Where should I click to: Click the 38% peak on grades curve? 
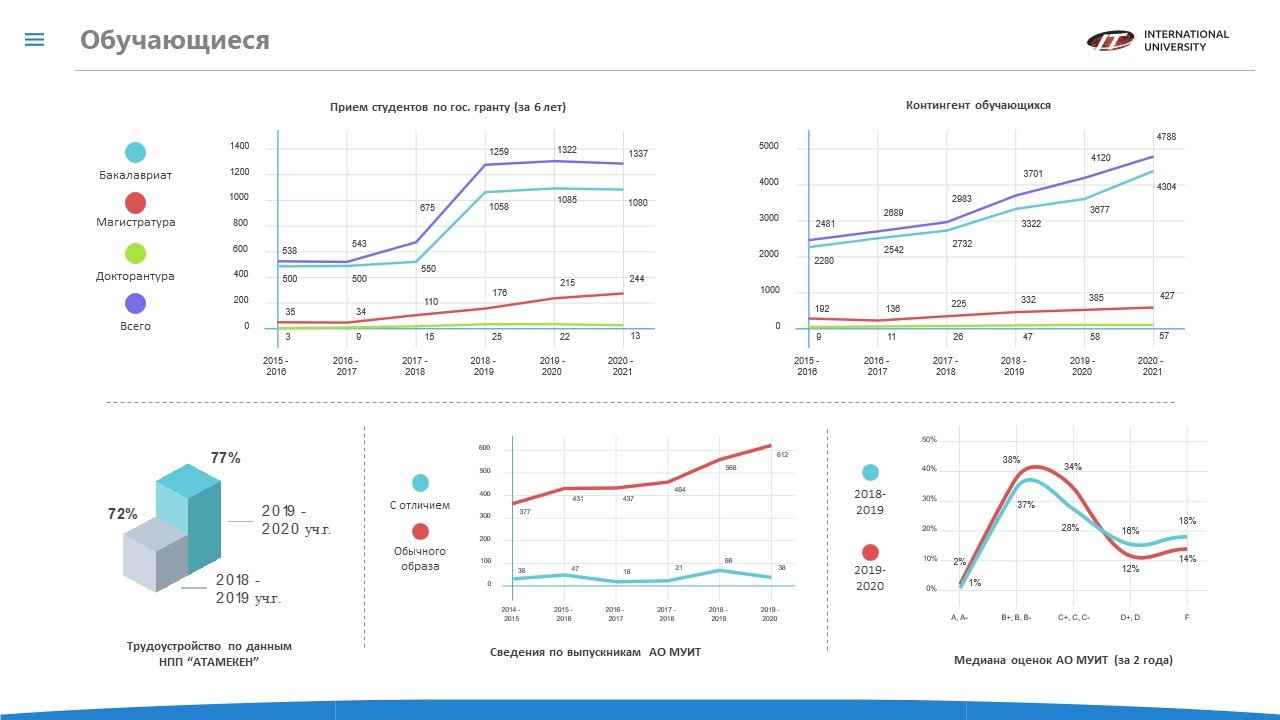click(1011, 460)
